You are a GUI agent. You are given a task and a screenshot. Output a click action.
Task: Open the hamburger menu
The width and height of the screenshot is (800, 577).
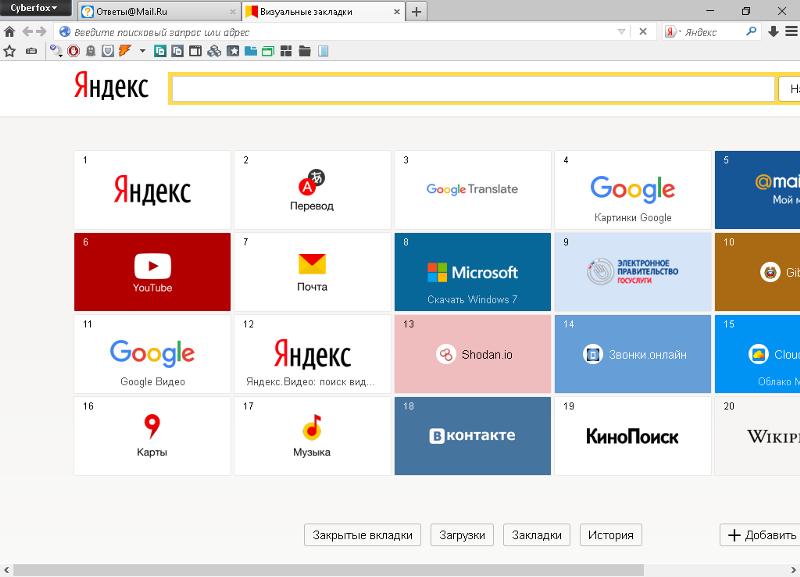coord(791,32)
